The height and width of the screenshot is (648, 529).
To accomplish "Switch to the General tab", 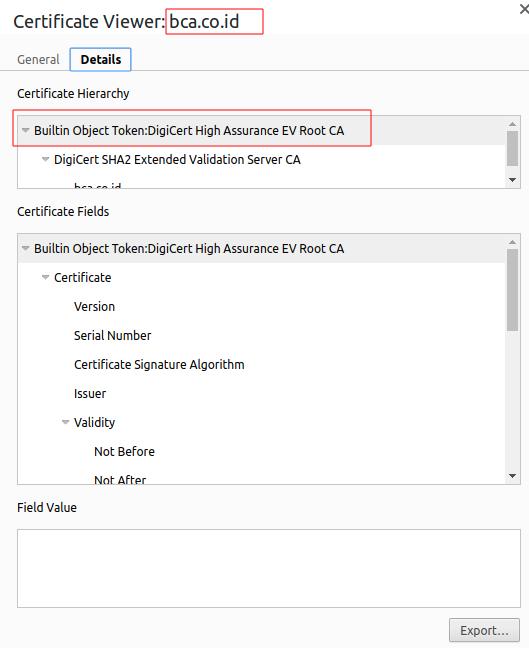I will pyautogui.click(x=38, y=60).
